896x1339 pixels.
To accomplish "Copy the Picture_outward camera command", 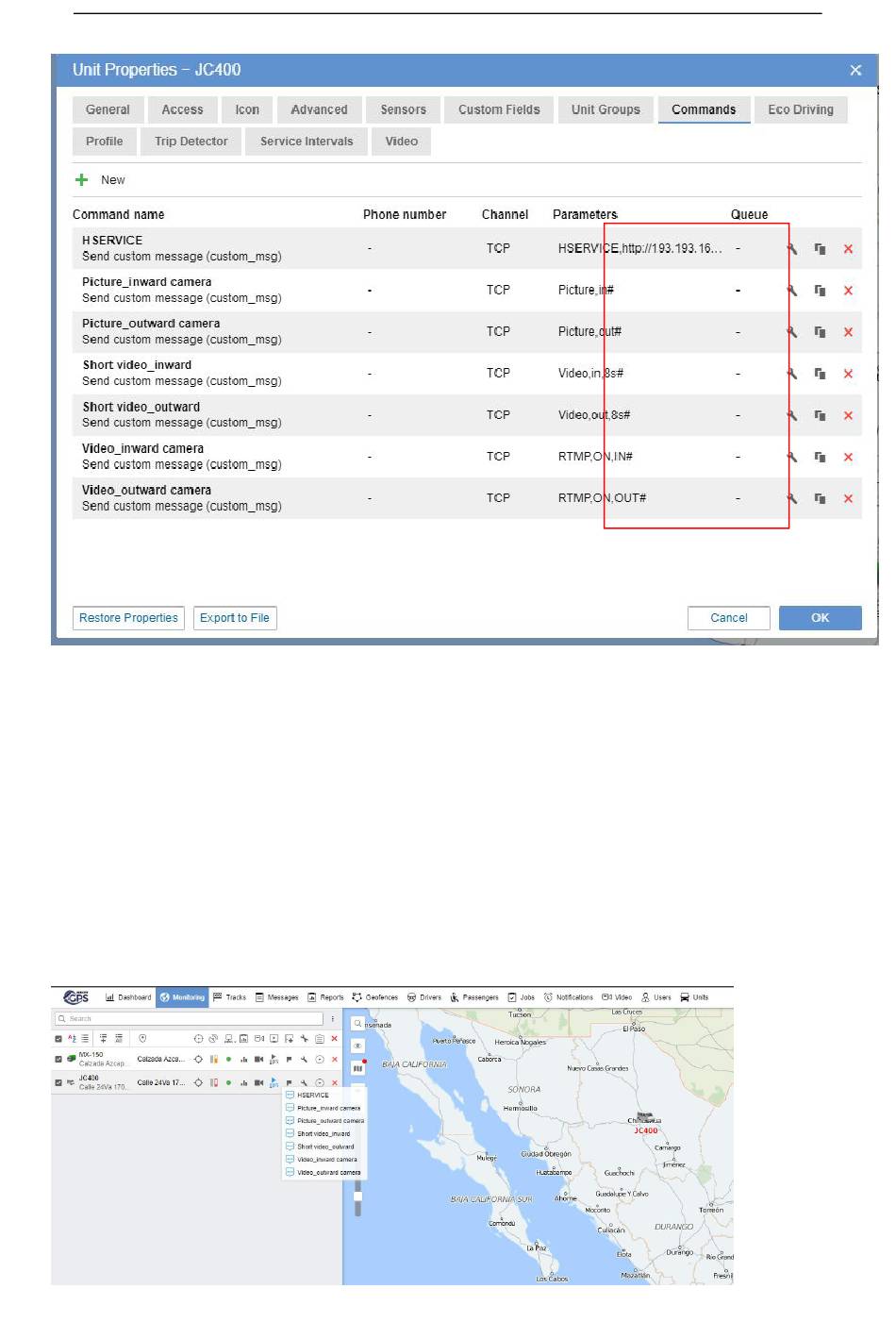I will coord(820,332).
